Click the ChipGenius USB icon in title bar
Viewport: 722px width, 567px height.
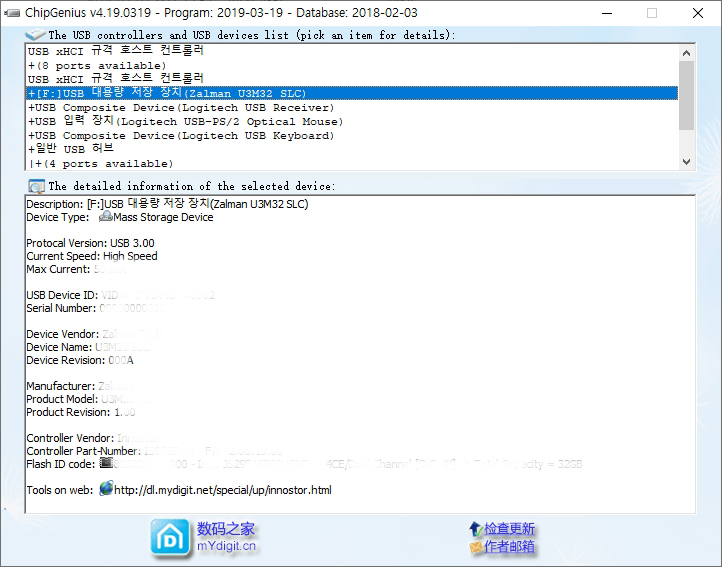[12, 13]
